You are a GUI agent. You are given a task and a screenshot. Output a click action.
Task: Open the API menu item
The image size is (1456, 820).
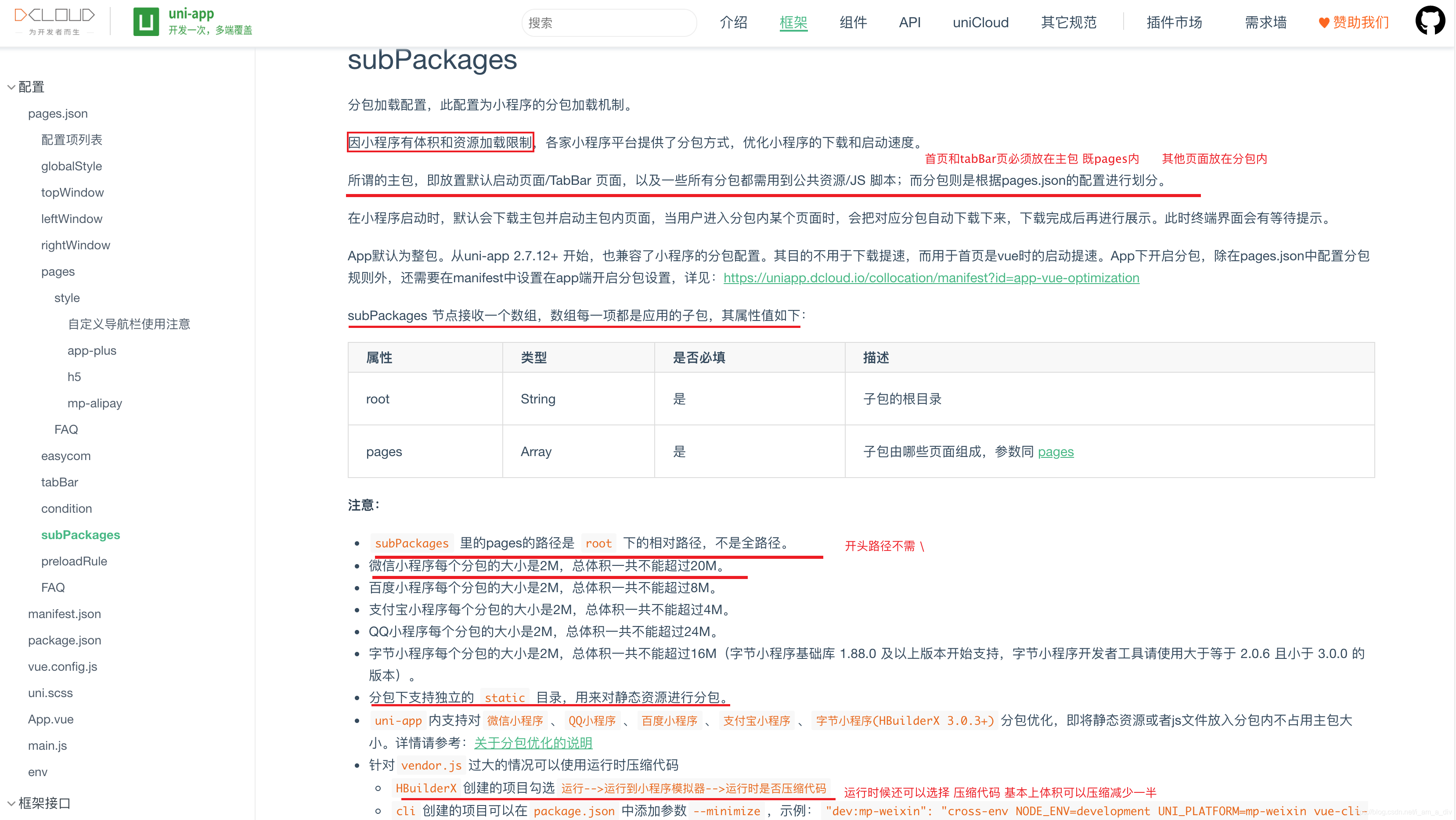tap(909, 22)
